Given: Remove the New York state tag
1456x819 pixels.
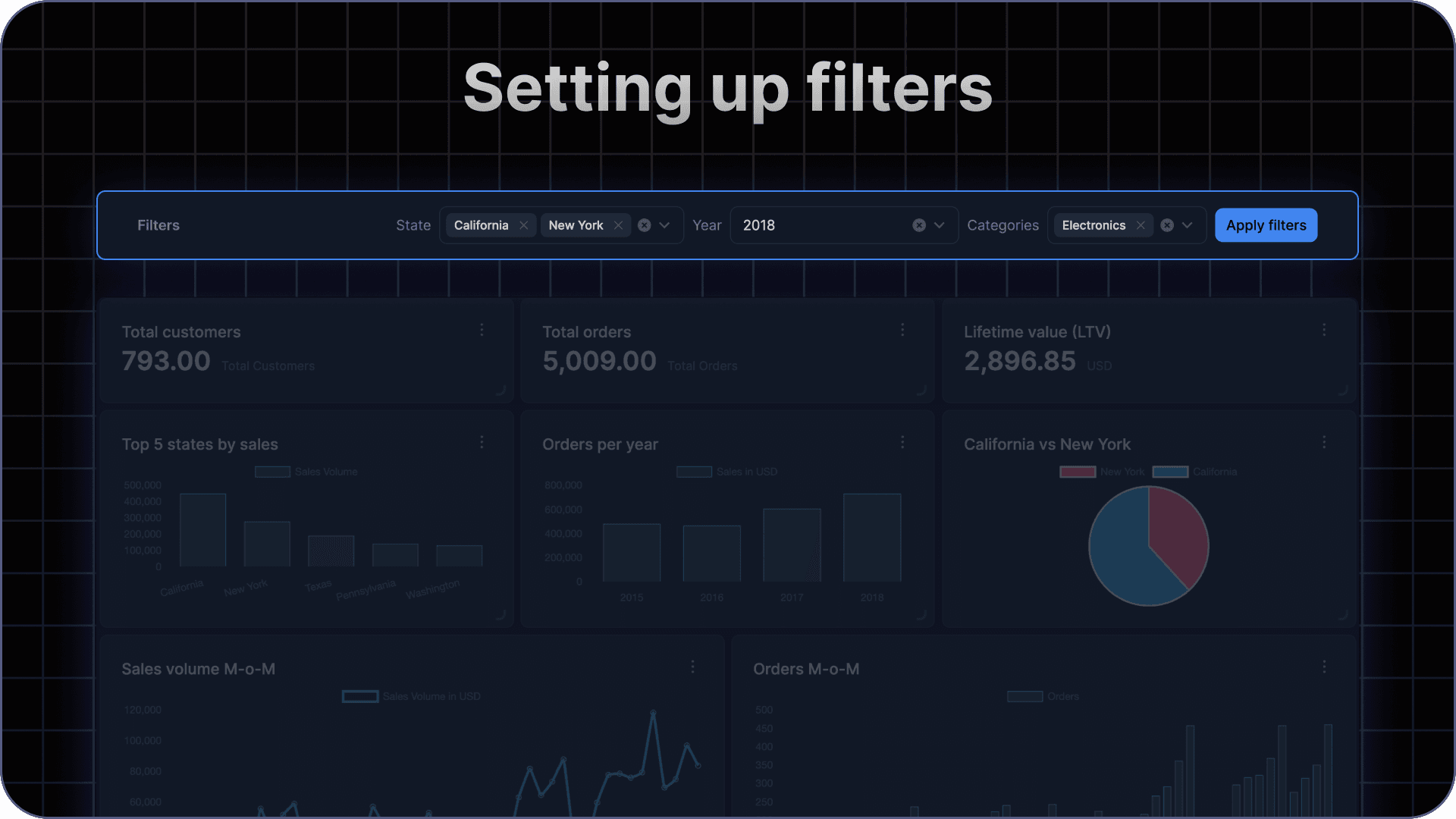Looking at the screenshot, I should point(618,225).
